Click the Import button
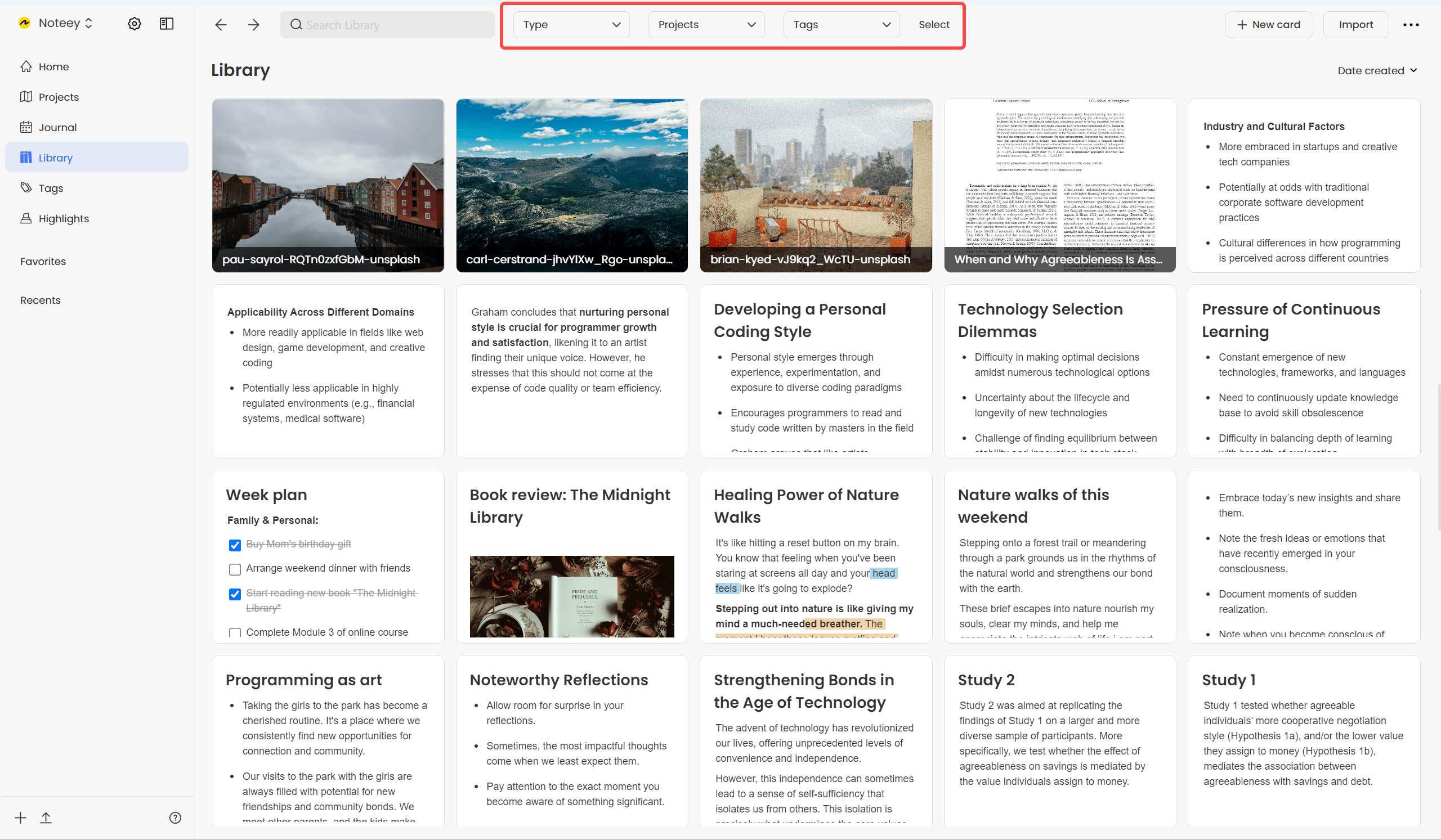This screenshot has height=840, width=1441. click(x=1355, y=25)
